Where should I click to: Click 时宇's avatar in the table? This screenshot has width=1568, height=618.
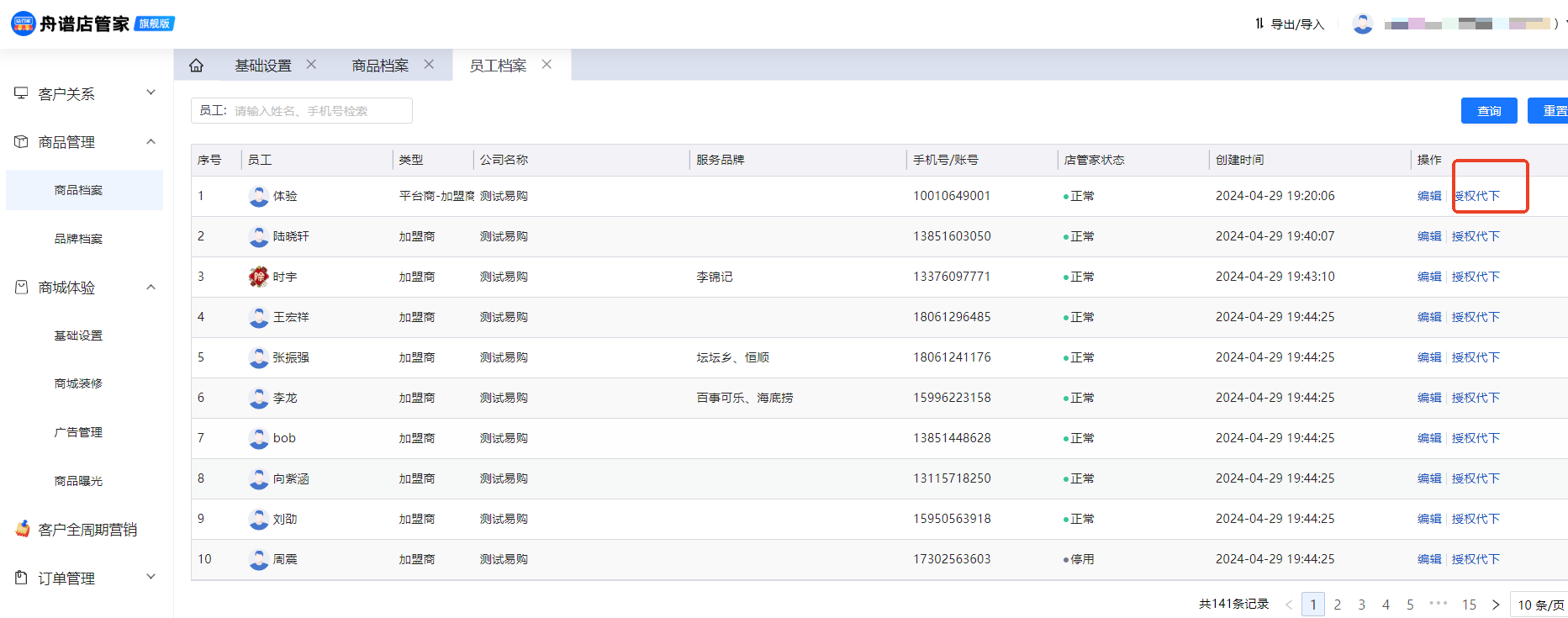258,277
